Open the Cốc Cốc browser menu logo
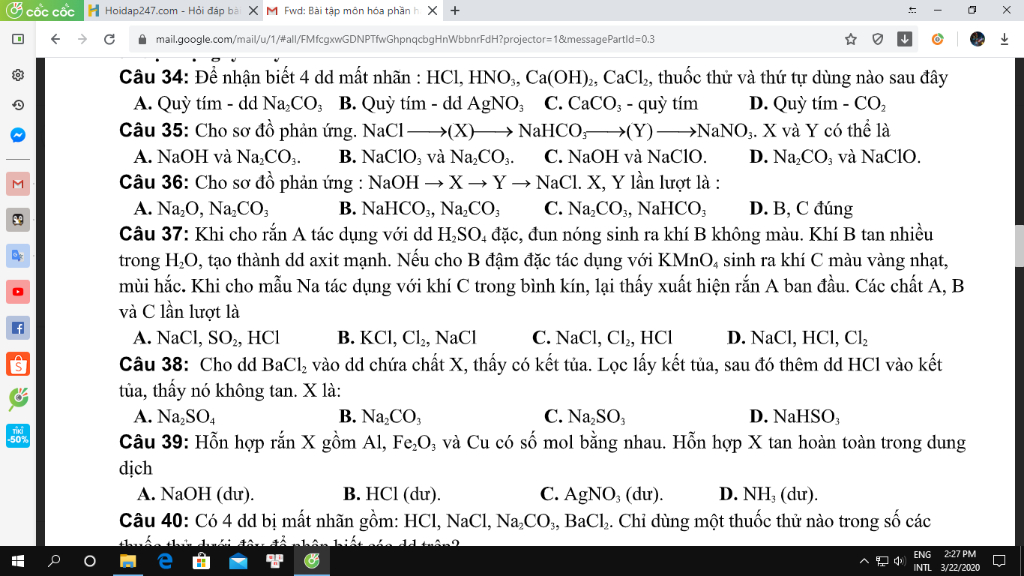 pos(40,10)
